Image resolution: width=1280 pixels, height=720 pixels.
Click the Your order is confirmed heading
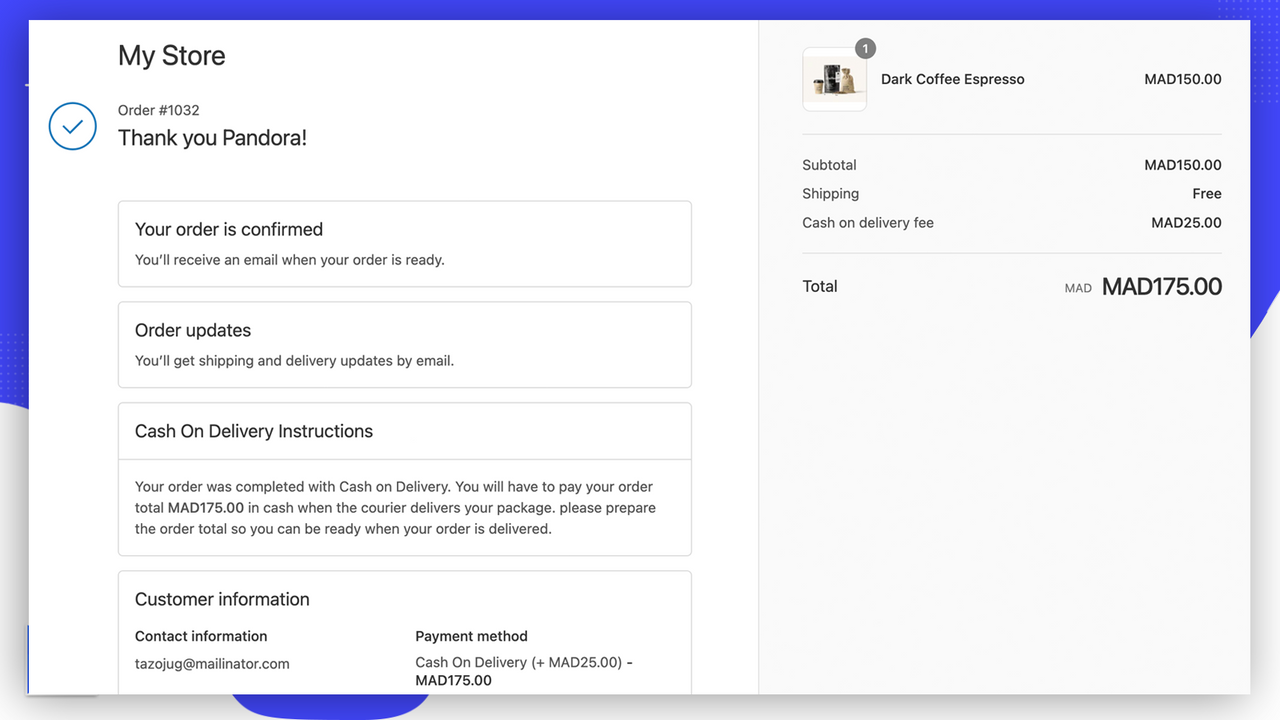click(x=229, y=229)
